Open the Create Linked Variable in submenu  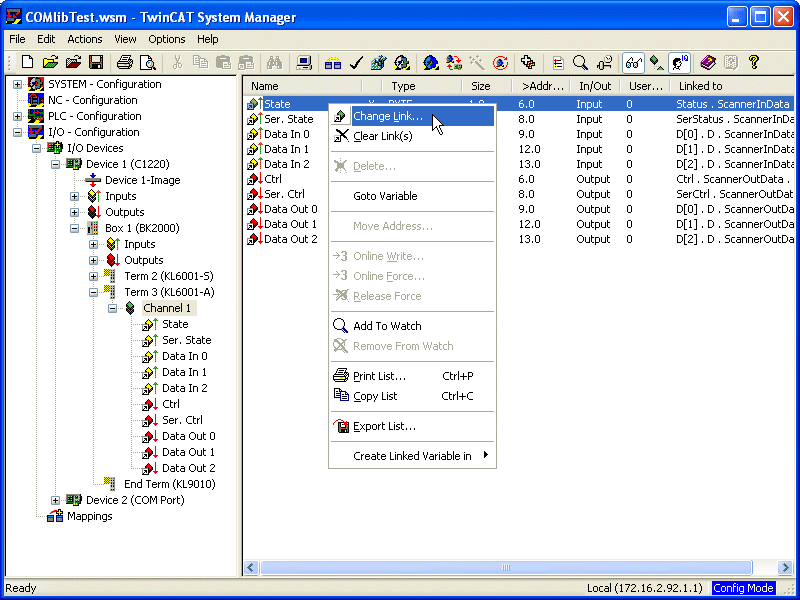(x=412, y=456)
